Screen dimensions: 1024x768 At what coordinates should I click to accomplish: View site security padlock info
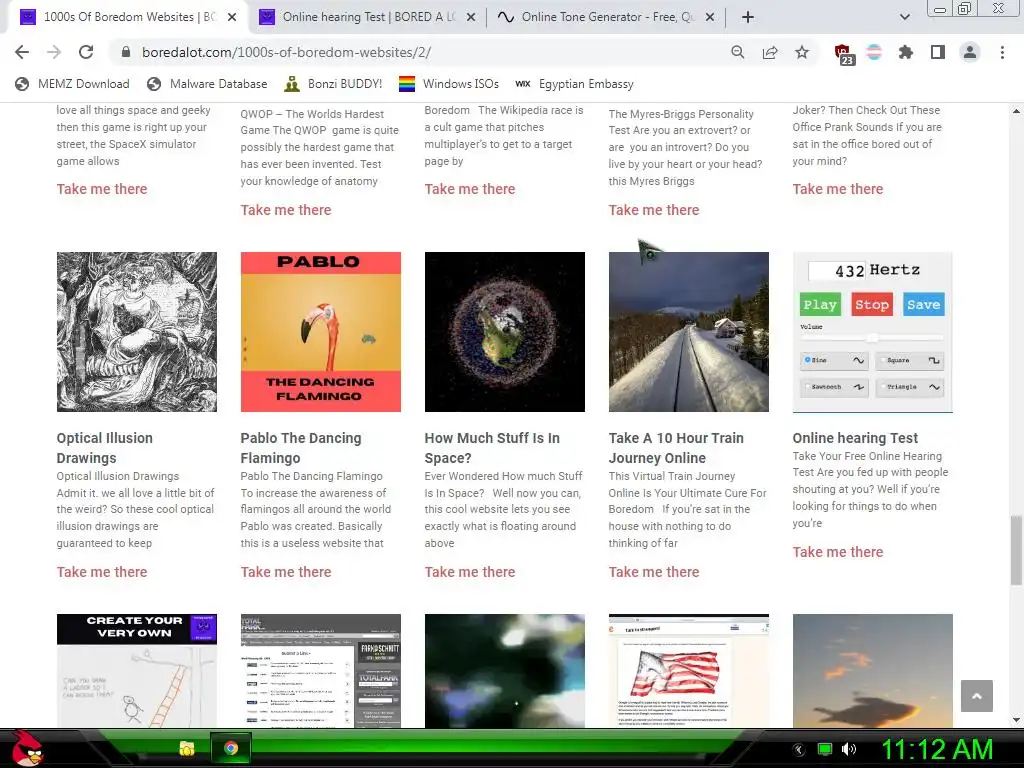point(126,52)
